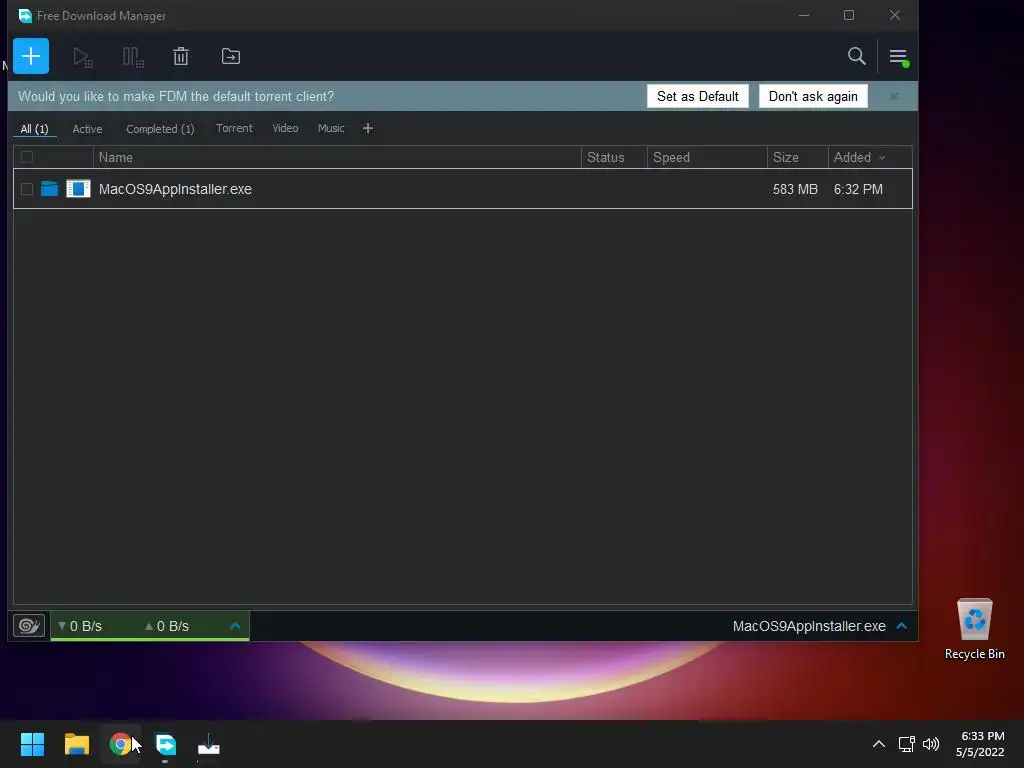Switch to the Completed (1) tab
This screenshot has width=1024, height=768.
coord(160,129)
